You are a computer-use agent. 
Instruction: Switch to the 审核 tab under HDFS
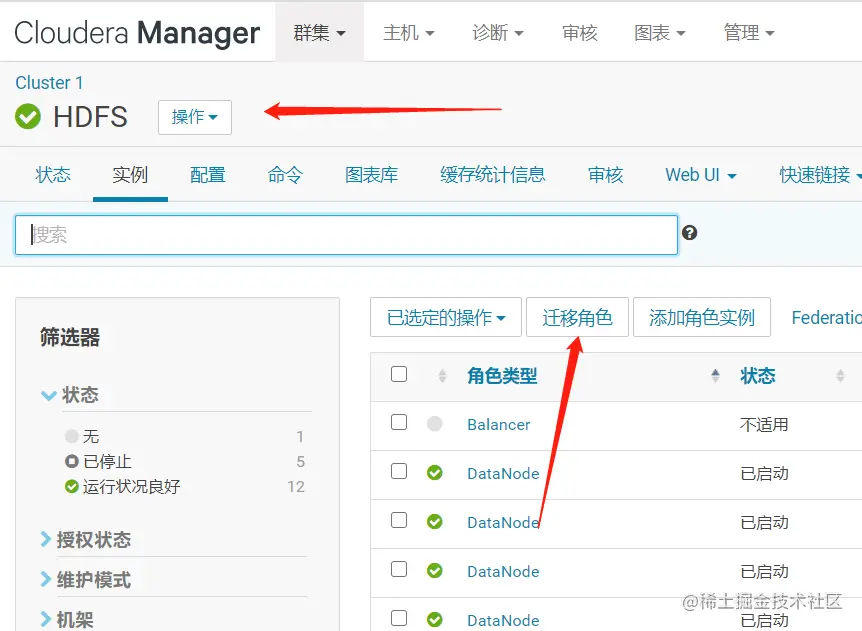[605, 175]
